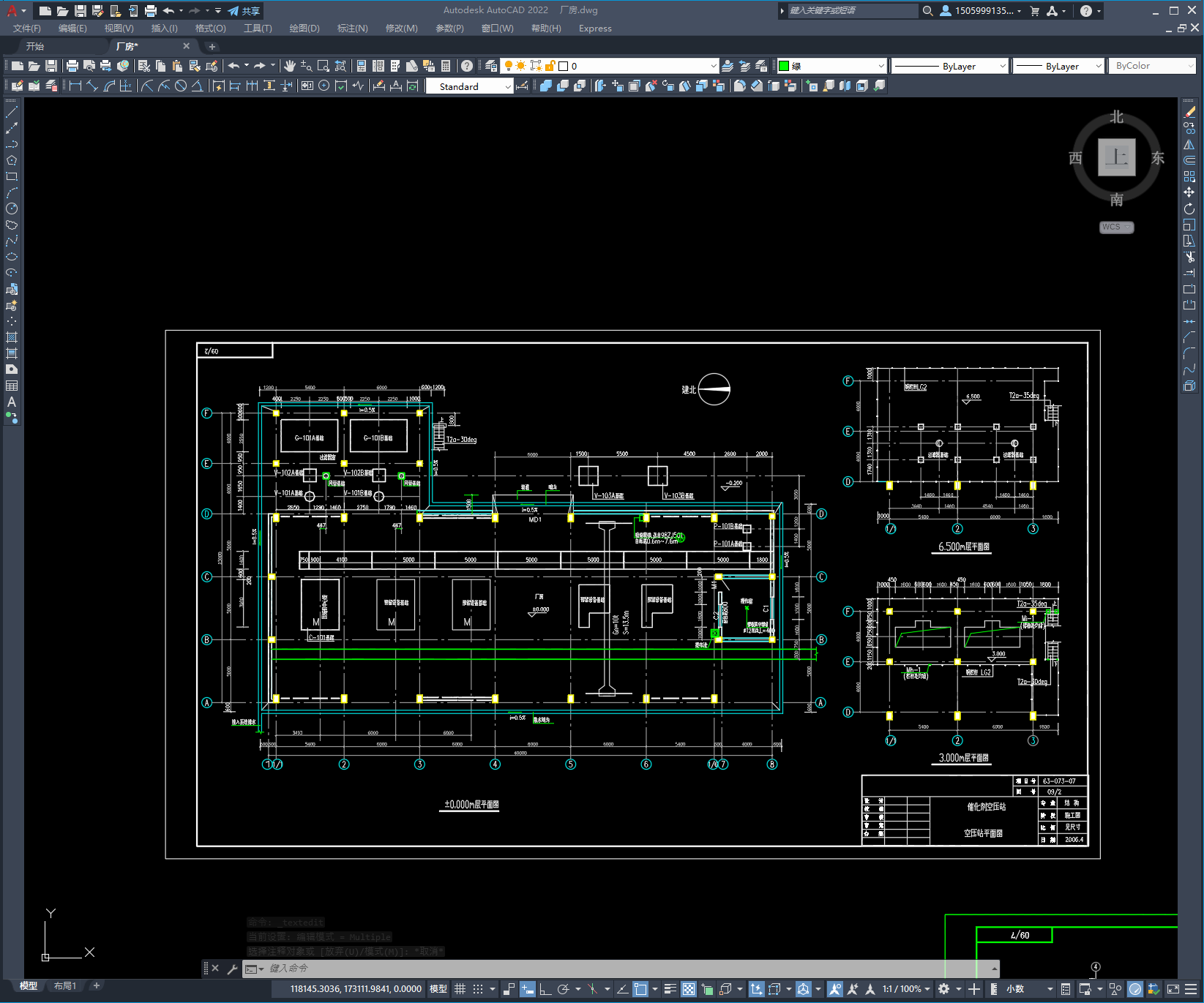The image size is (1204, 1003).
Task: Select the Circle draw tool
Action: (x=12, y=209)
